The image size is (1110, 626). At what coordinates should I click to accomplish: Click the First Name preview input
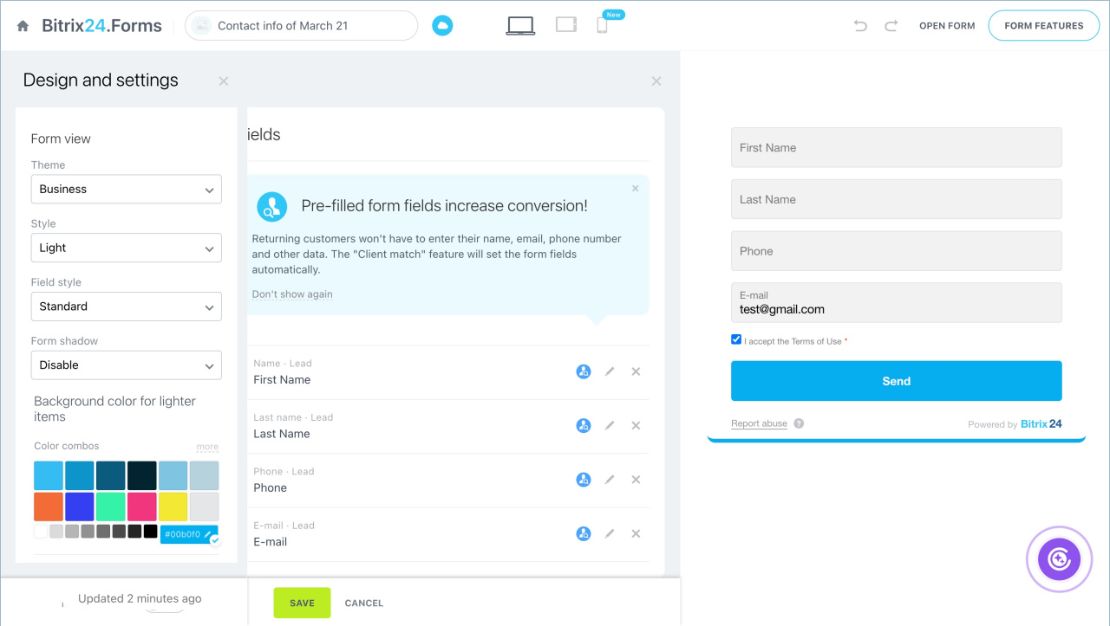point(896,147)
